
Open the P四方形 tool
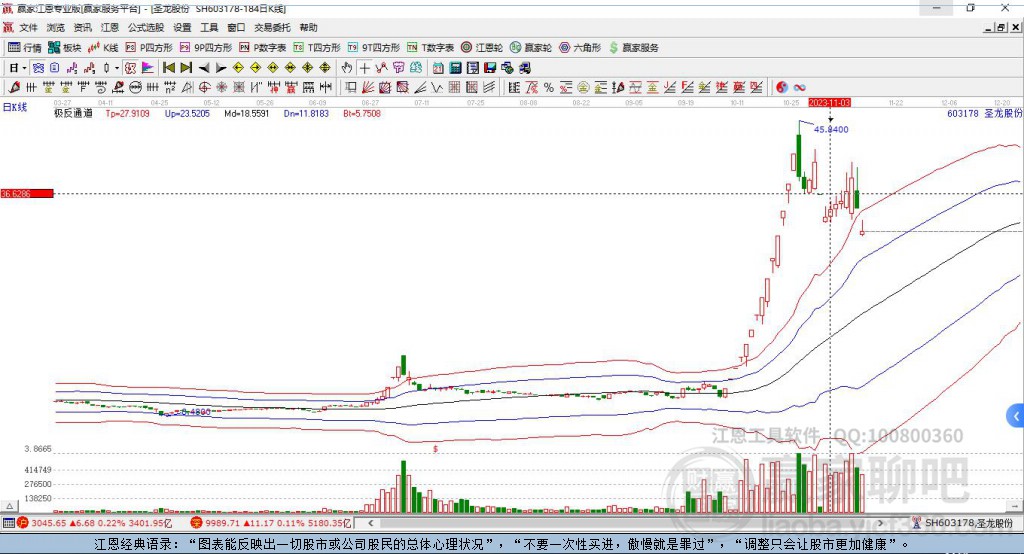[x=149, y=48]
